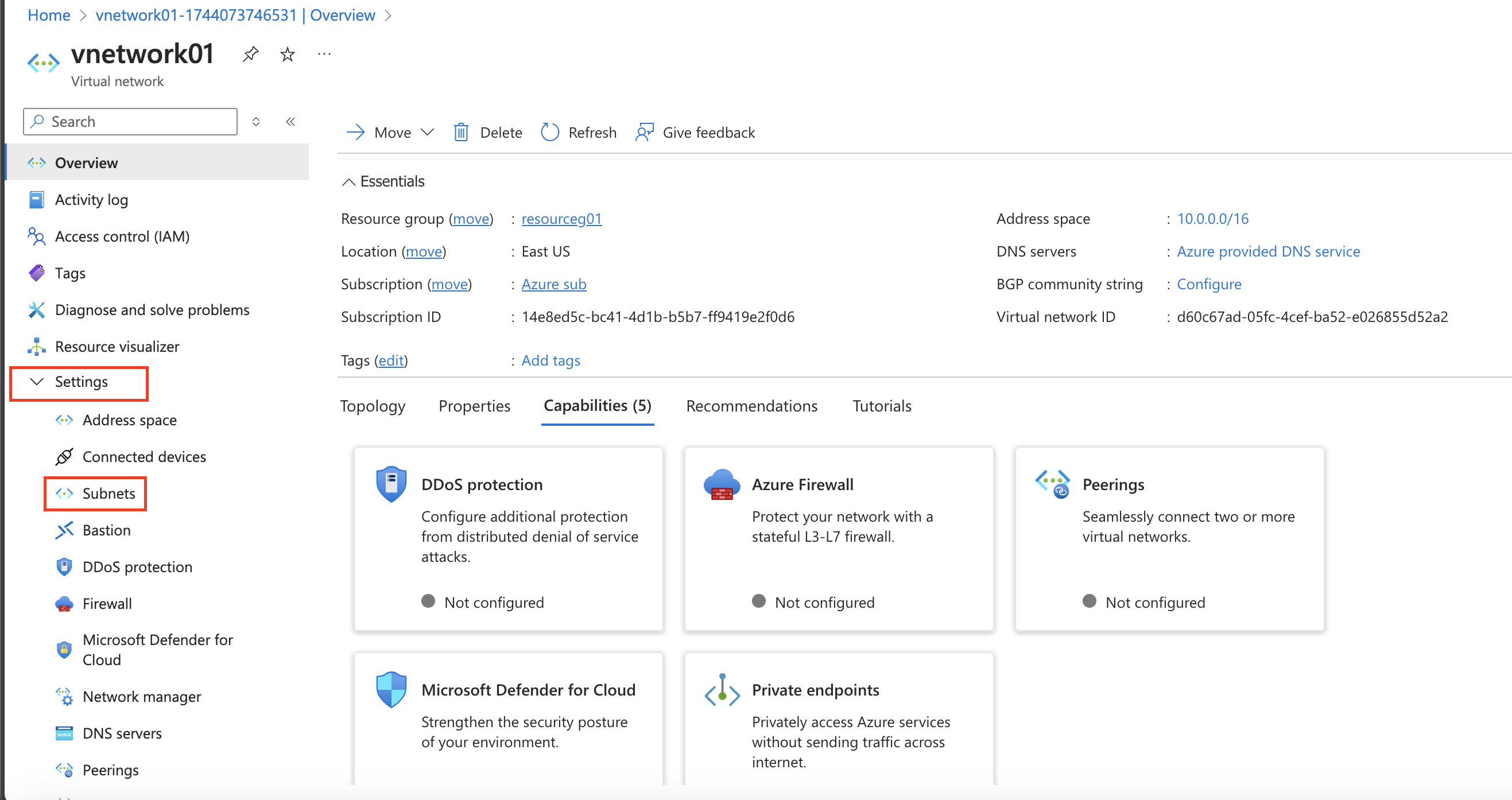This screenshot has height=800, width=1512.
Task: Open the more options ellipsis menu
Action: point(324,54)
